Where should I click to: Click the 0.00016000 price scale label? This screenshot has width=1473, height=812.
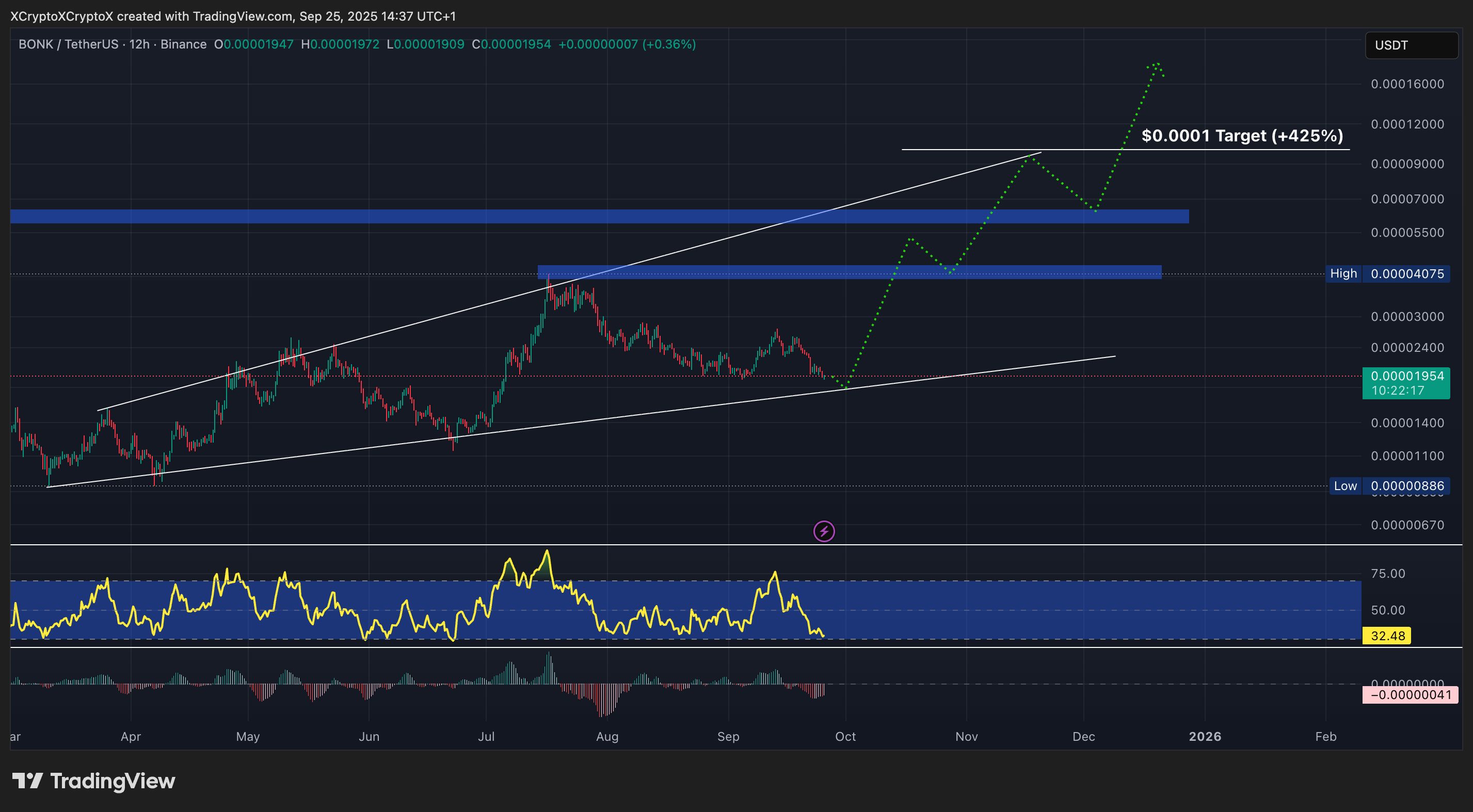(x=1408, y=84)
